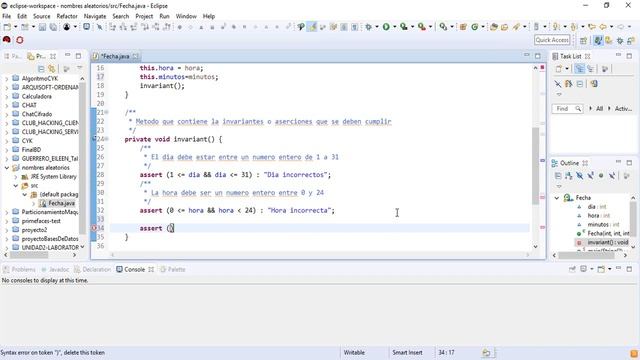This screenshot has width=640, height=360.
Task: Expand the AlgoritmoCYK project
Action: (x=7, y=78)
